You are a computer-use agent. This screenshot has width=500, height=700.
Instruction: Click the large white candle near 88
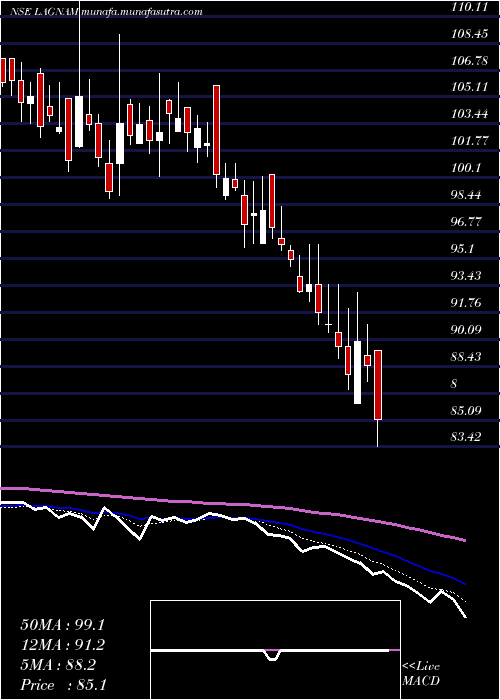358,372
